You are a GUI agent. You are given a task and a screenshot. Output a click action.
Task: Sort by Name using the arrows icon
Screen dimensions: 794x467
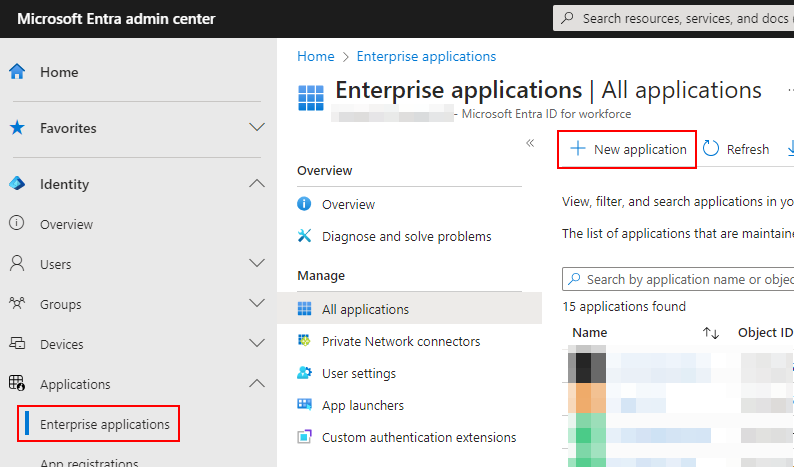click(711, 333)
